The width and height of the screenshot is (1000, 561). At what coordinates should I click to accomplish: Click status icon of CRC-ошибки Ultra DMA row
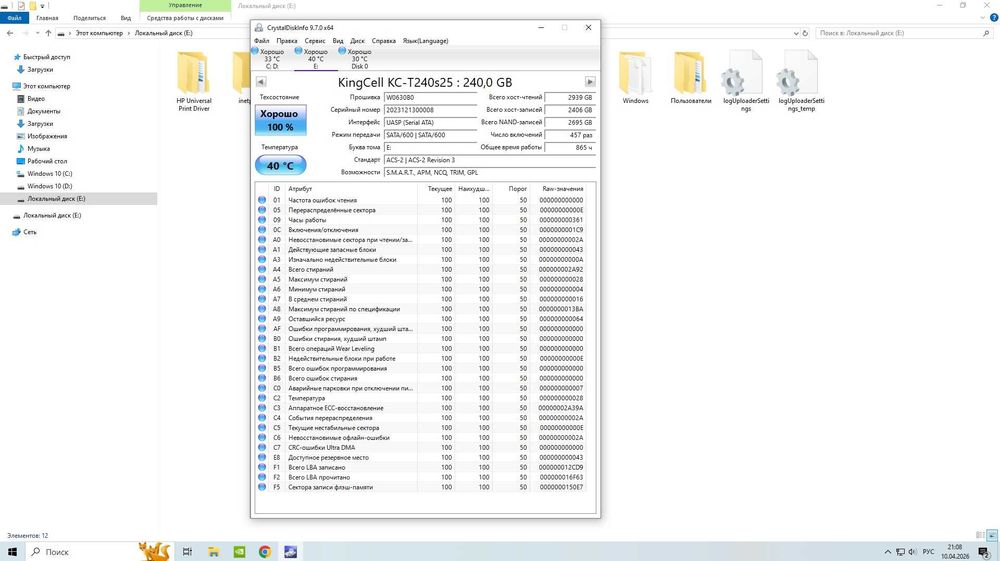coord(262,448)
